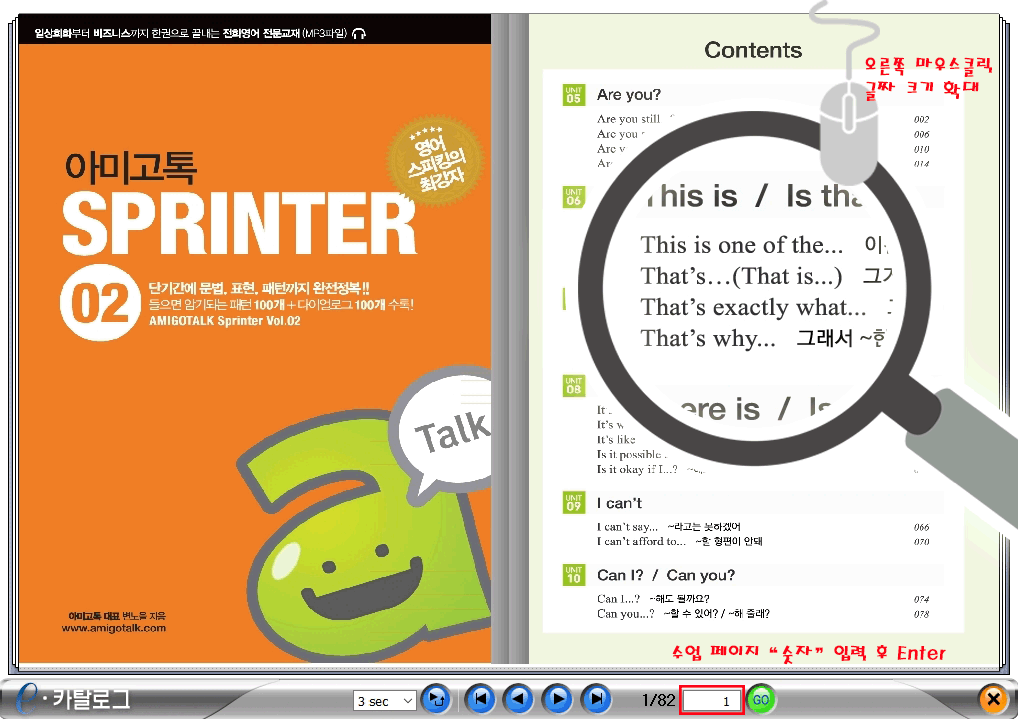Select the orange SPRINTER book cover page

tap(254, 338)
